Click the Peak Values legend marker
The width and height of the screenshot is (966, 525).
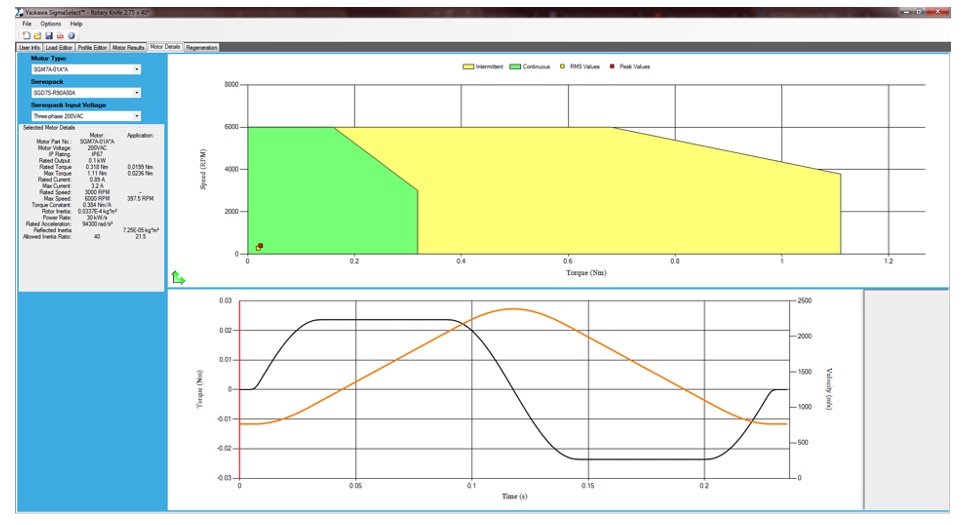612,67
